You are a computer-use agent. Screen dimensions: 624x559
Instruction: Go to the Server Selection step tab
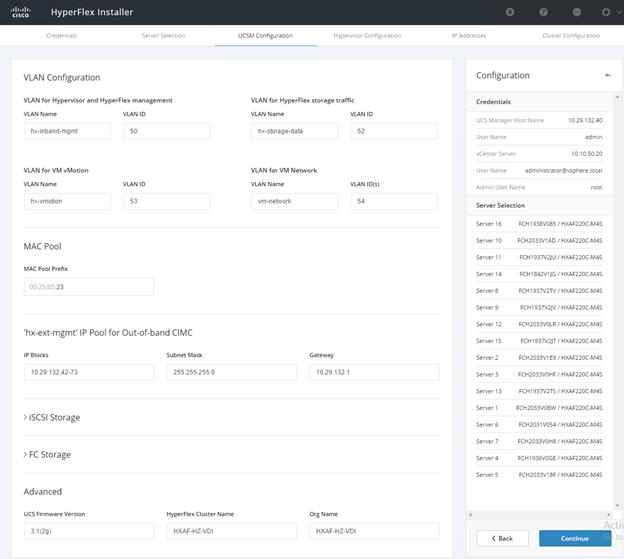pyautogui.click(x=164, y=35)
